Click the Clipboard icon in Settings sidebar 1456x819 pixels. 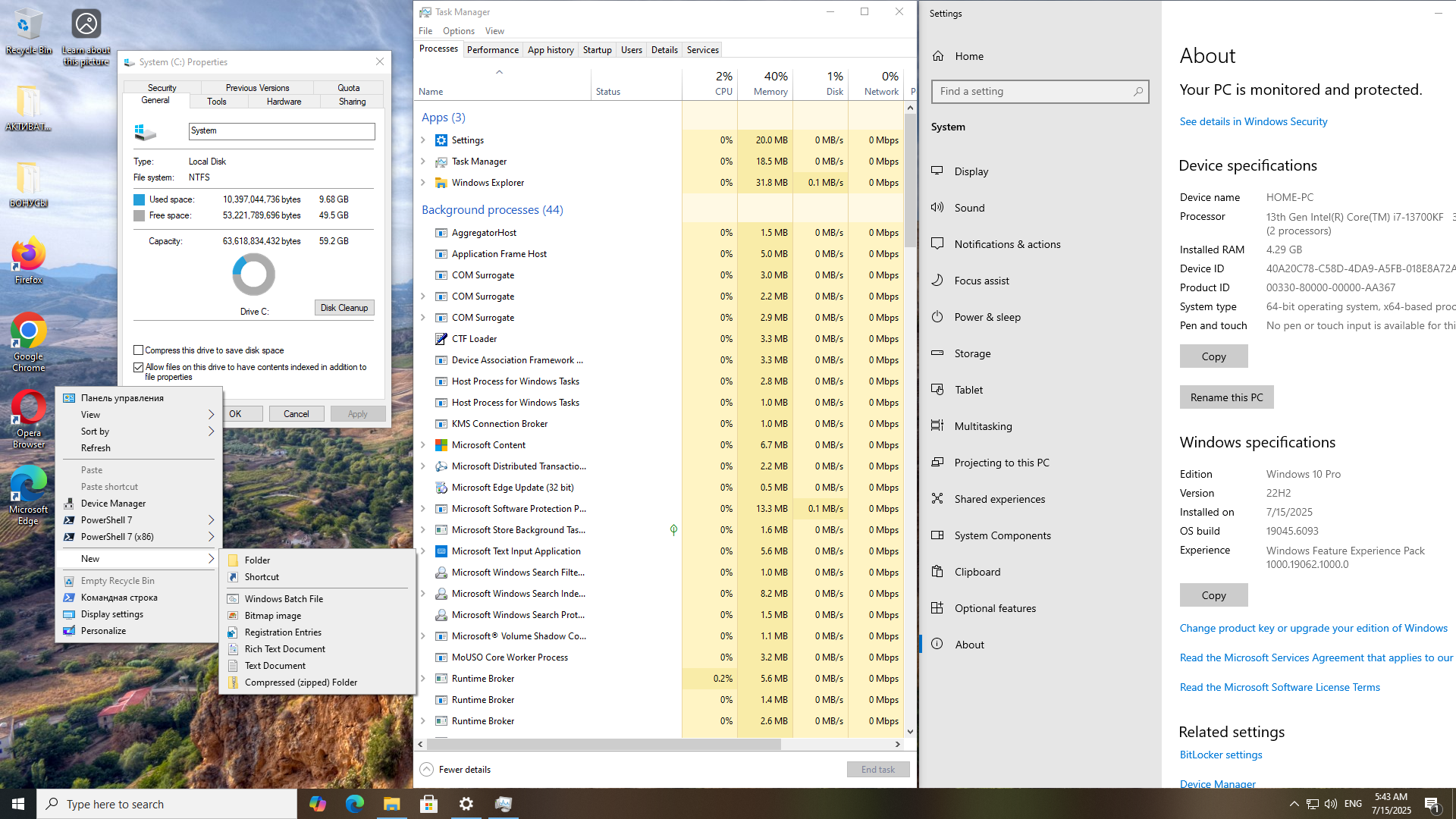tap(937, 572)
